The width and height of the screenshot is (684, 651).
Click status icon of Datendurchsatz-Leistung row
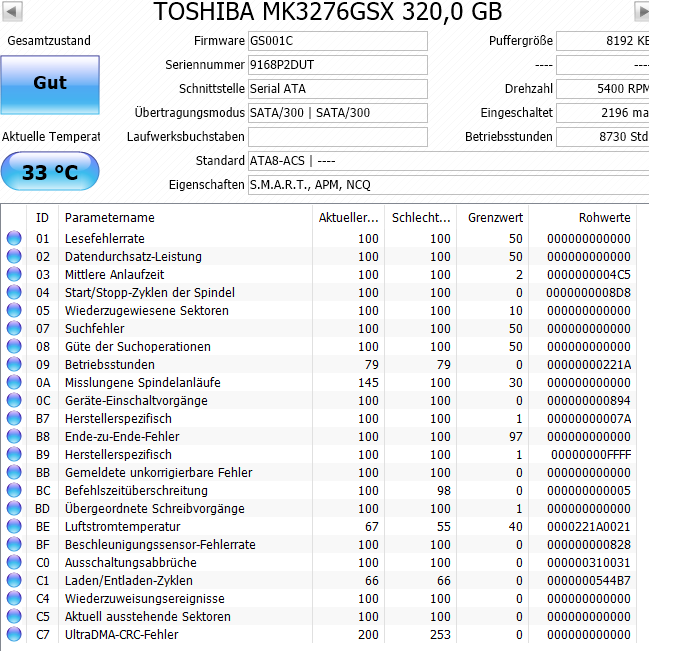(x=14, y=256)
